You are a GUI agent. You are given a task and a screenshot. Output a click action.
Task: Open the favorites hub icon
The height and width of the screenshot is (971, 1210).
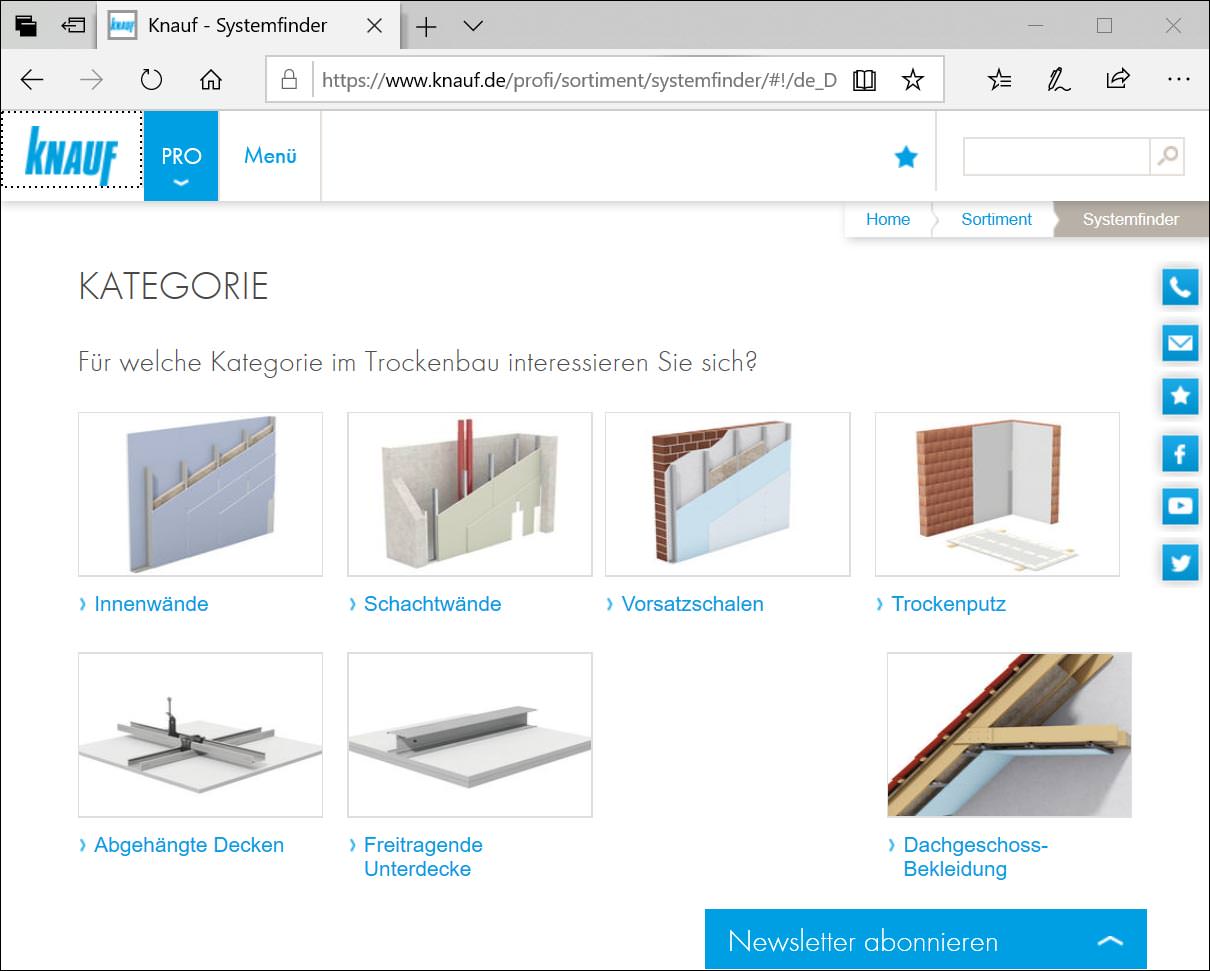(x=999, y=80)
